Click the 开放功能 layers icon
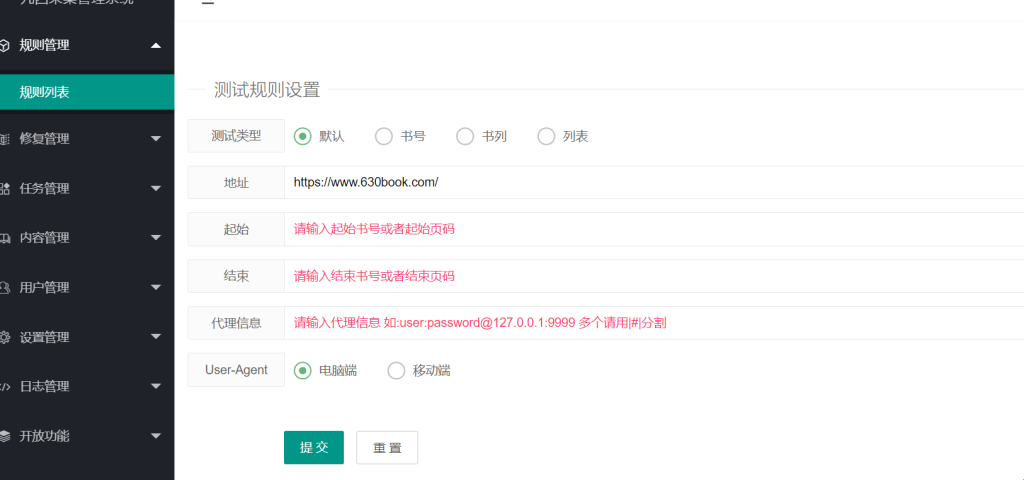 4,436
